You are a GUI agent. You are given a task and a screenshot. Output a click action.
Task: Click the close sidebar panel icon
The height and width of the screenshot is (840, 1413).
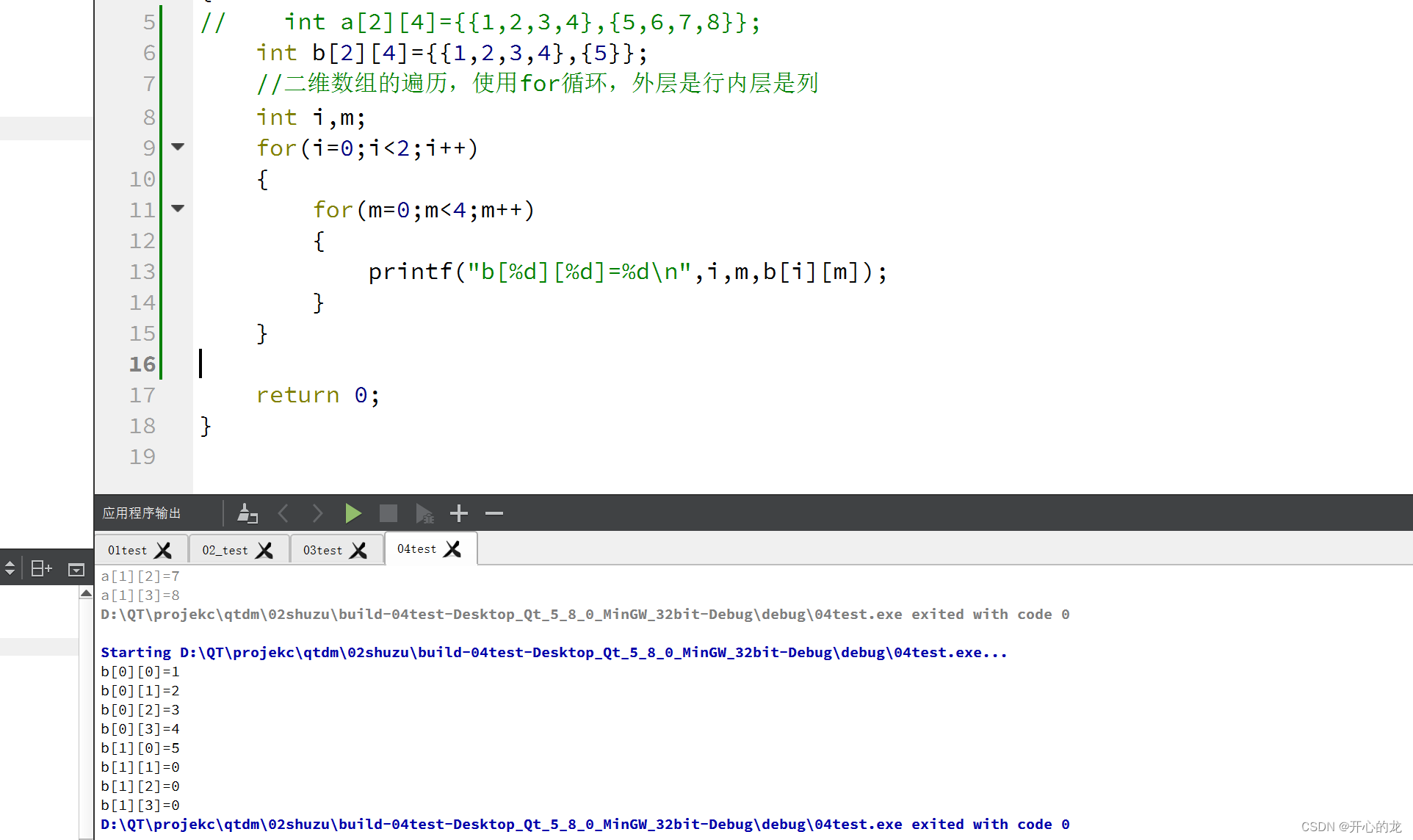tap(76, 569)
